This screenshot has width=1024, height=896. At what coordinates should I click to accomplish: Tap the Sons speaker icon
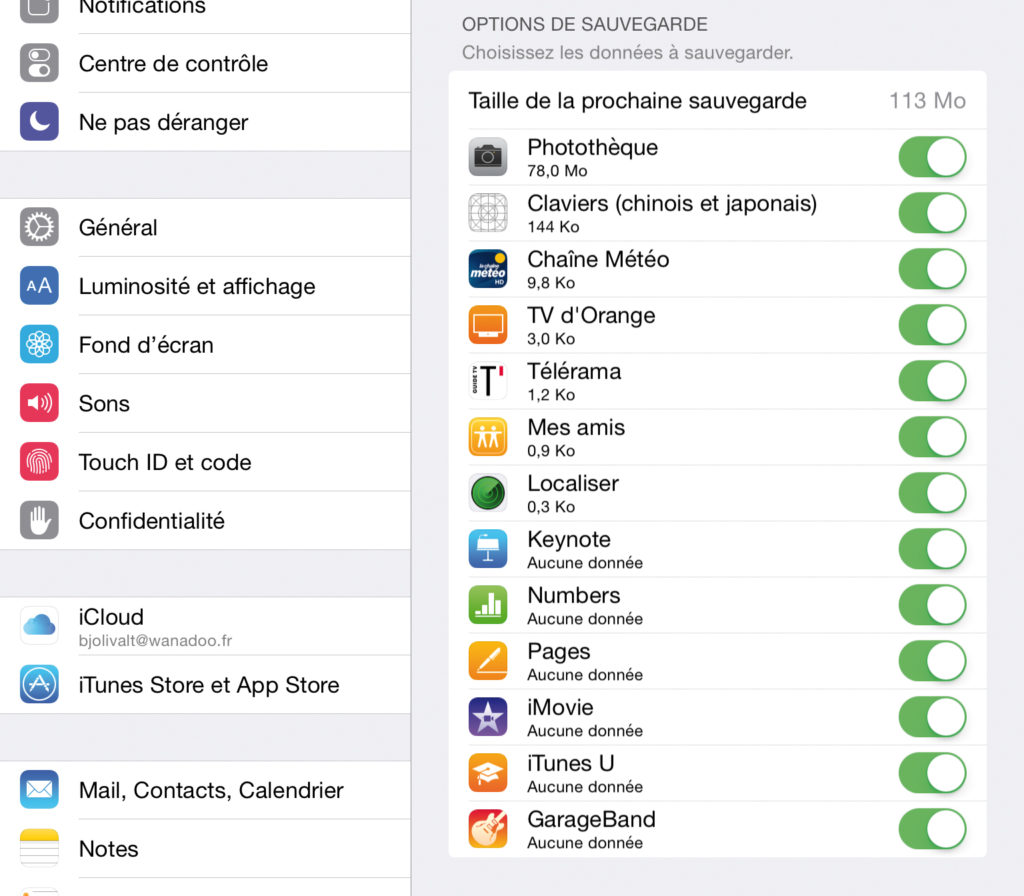pyautogui.click(x=39, y=403)
